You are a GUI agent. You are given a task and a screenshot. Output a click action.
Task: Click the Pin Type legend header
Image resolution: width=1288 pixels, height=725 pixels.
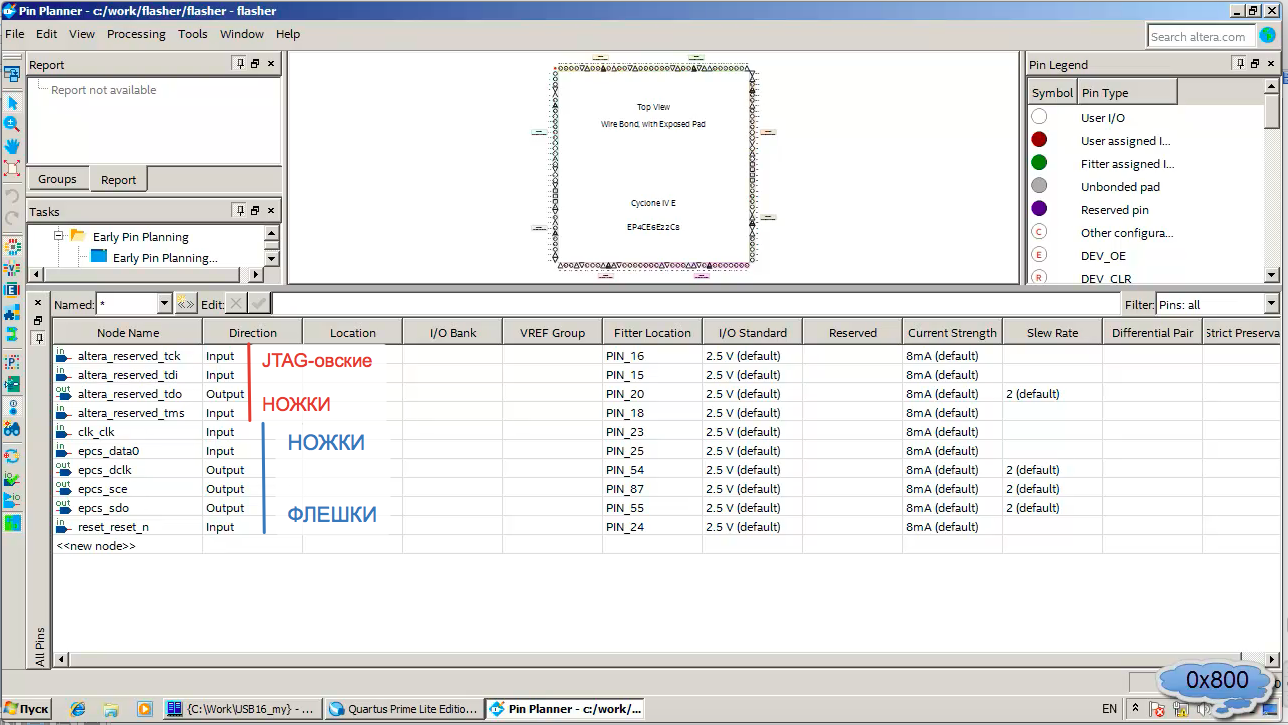1127,93
